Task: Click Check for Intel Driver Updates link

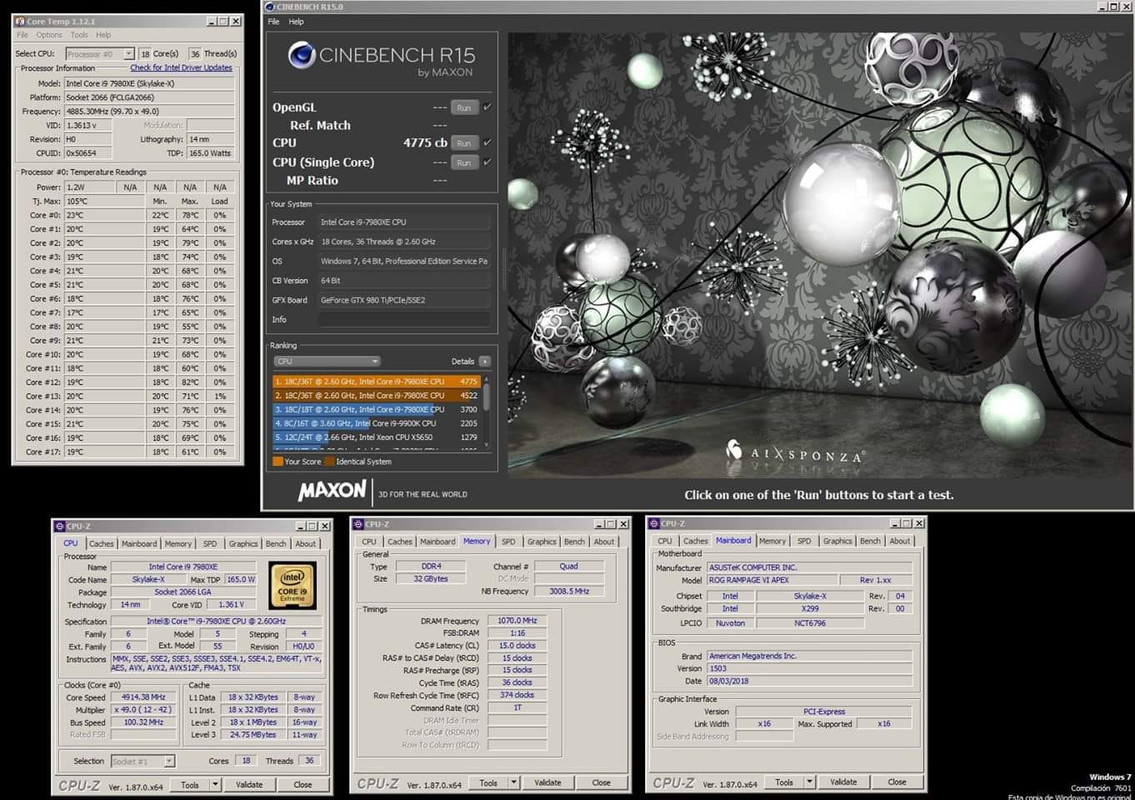Action: click(x=181, y=68)
